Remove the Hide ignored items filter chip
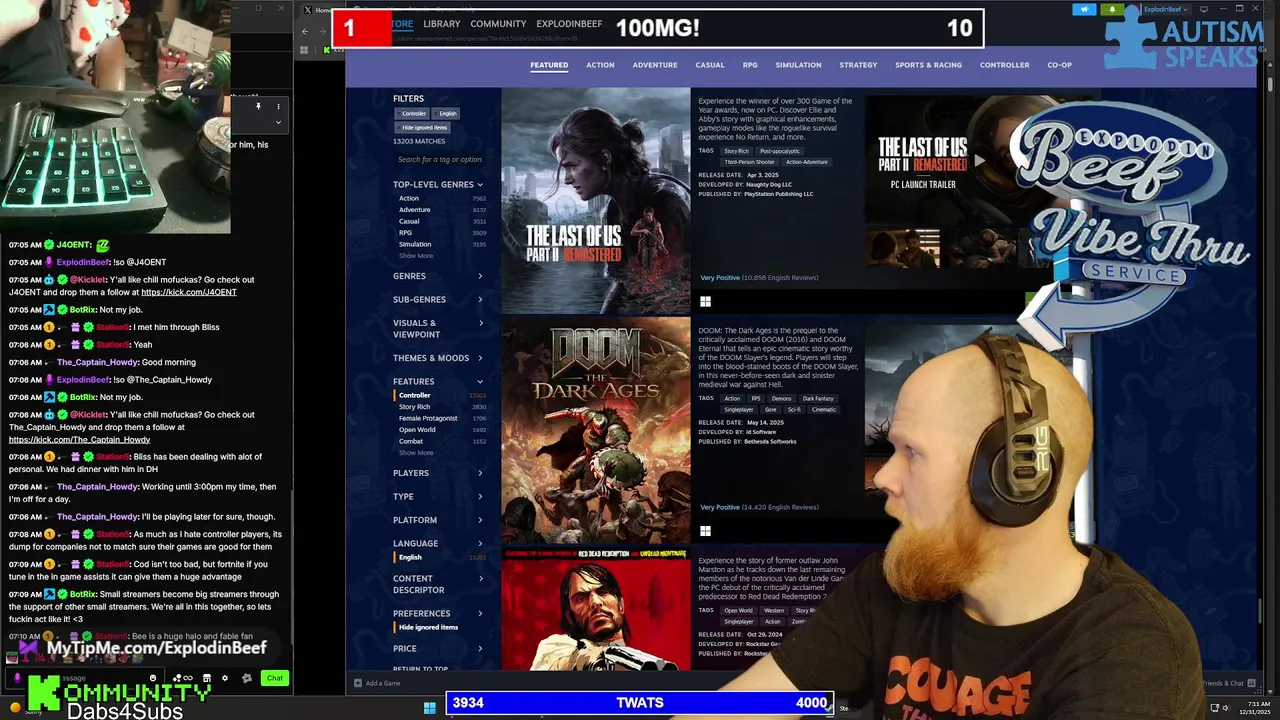The image size is (1280, 720). click(424, 128)
